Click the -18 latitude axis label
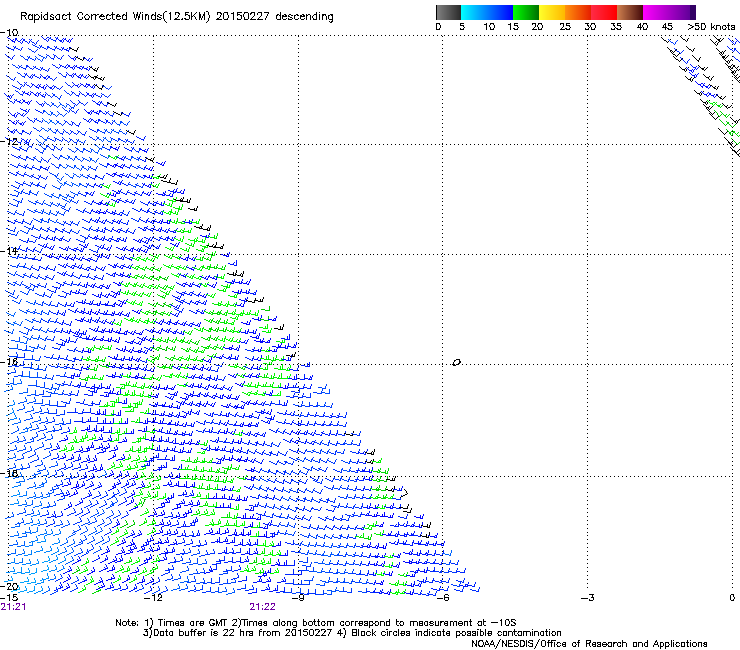The height and width of the screenshot is (650, 740). point(9,473)
